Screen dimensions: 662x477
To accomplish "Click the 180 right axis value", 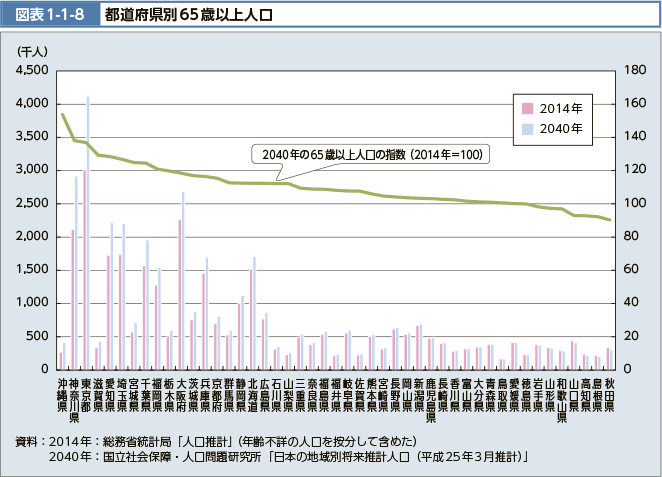I will [634, 70].
